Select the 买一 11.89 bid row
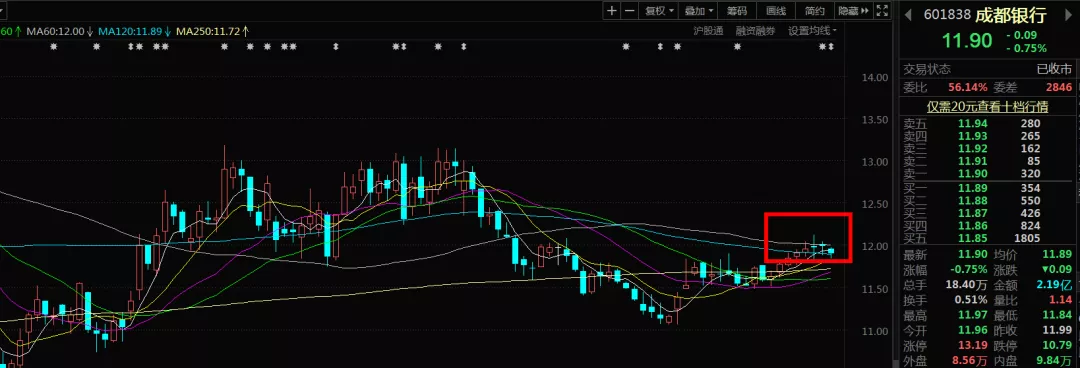Viewport: 1080px width, 368px height. click(987, 188)
